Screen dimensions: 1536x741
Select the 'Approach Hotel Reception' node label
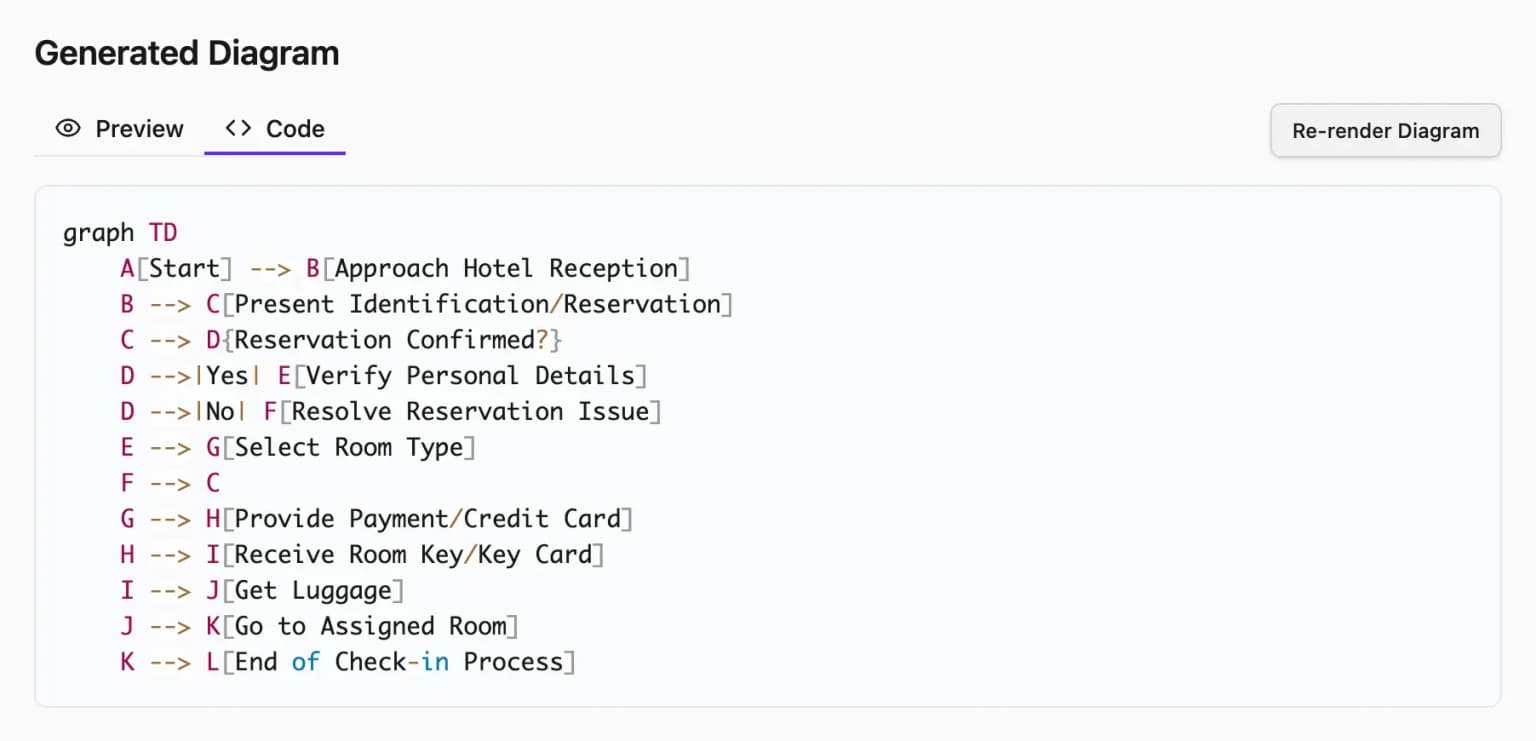[496, 268]
